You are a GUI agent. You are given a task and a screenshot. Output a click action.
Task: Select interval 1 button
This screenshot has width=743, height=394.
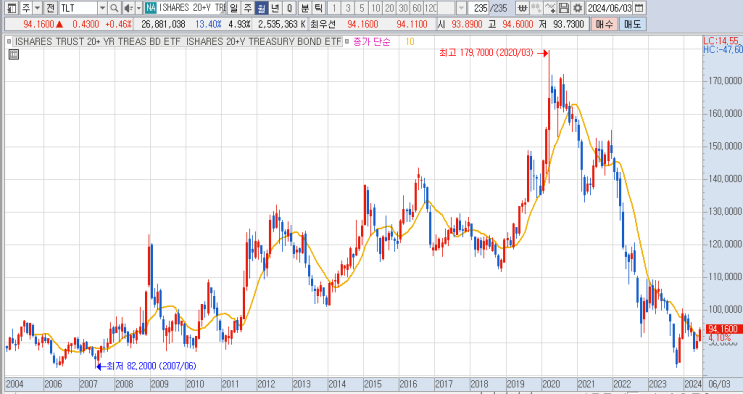(x=334, y=8)
